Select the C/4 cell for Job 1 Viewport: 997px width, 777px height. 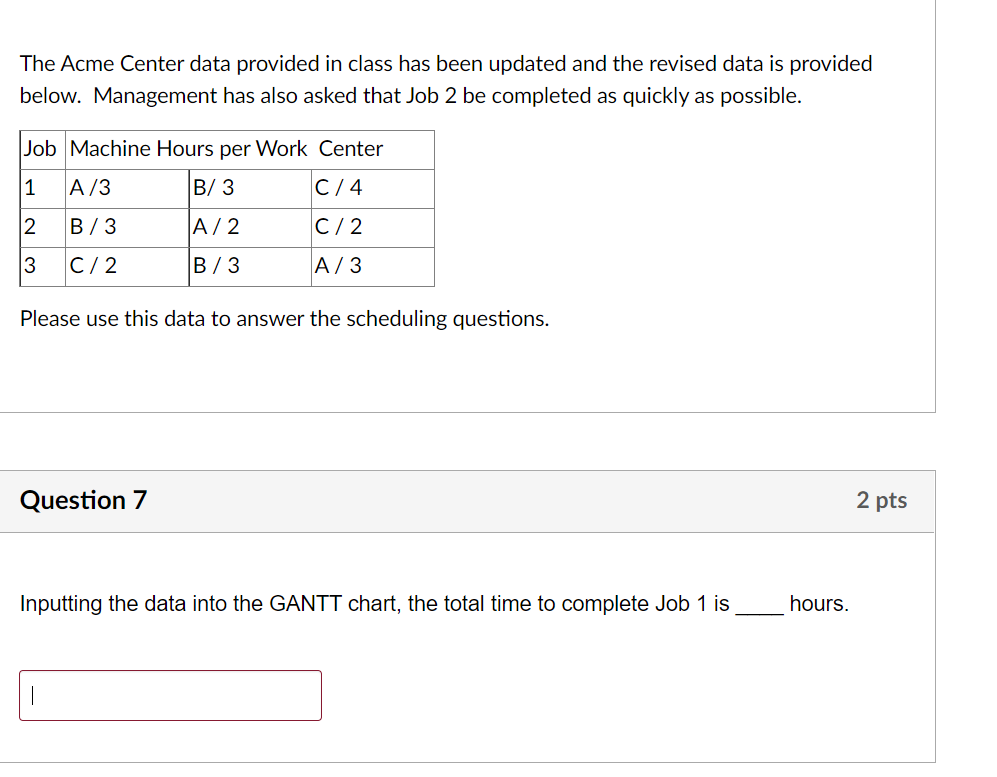click(372, 188)
